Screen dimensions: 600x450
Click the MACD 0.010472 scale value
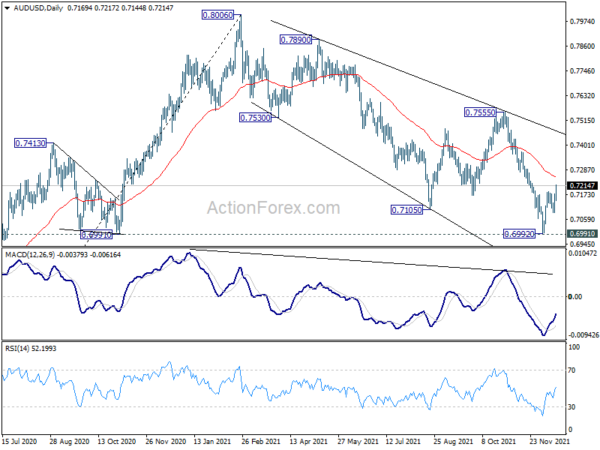[x=582, y=253]
